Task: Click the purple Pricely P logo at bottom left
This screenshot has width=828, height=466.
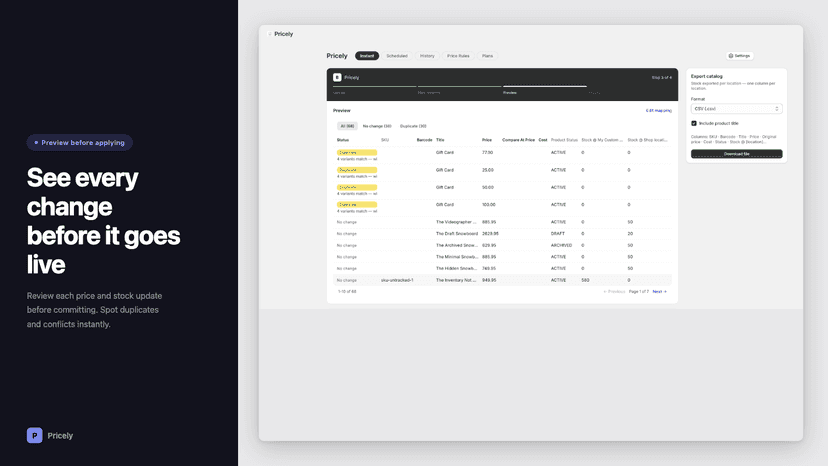Action: 34,435
